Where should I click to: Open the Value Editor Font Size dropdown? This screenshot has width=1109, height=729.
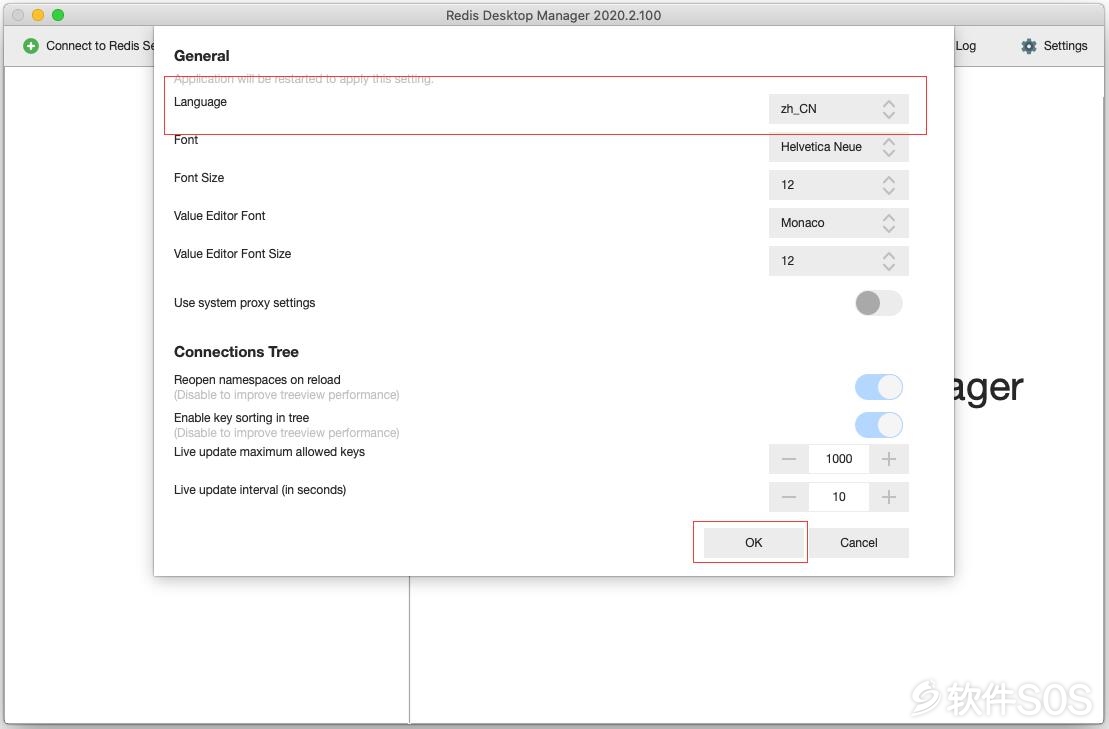click(x=838, y=261)
